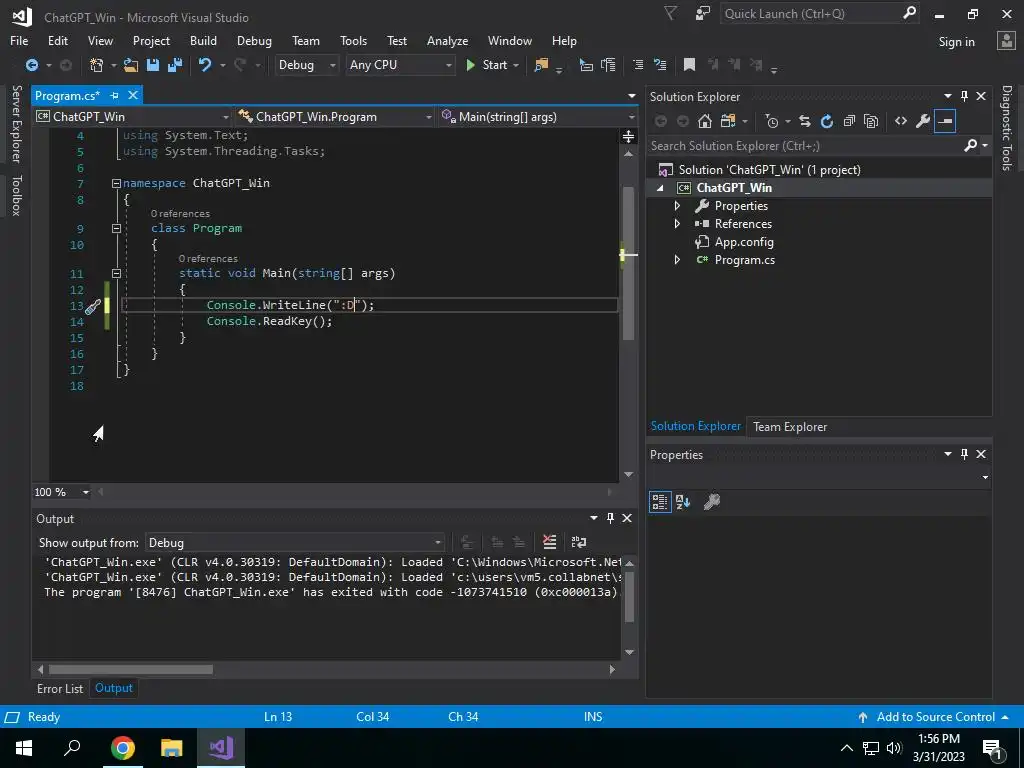Open Properties via wrench icon in Solution Explorer
Screen dimensions: 1024x768
click(x=923, y=121)
